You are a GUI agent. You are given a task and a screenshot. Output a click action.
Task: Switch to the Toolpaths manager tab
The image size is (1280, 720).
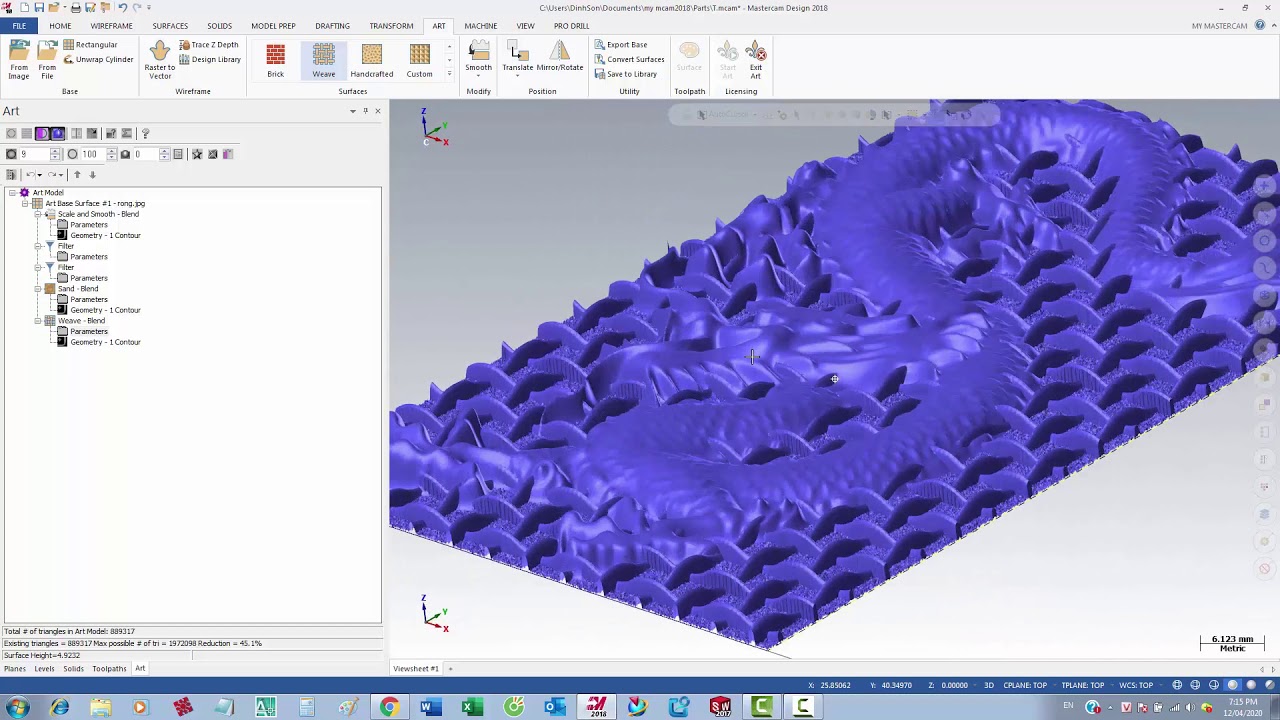(109, 668)
